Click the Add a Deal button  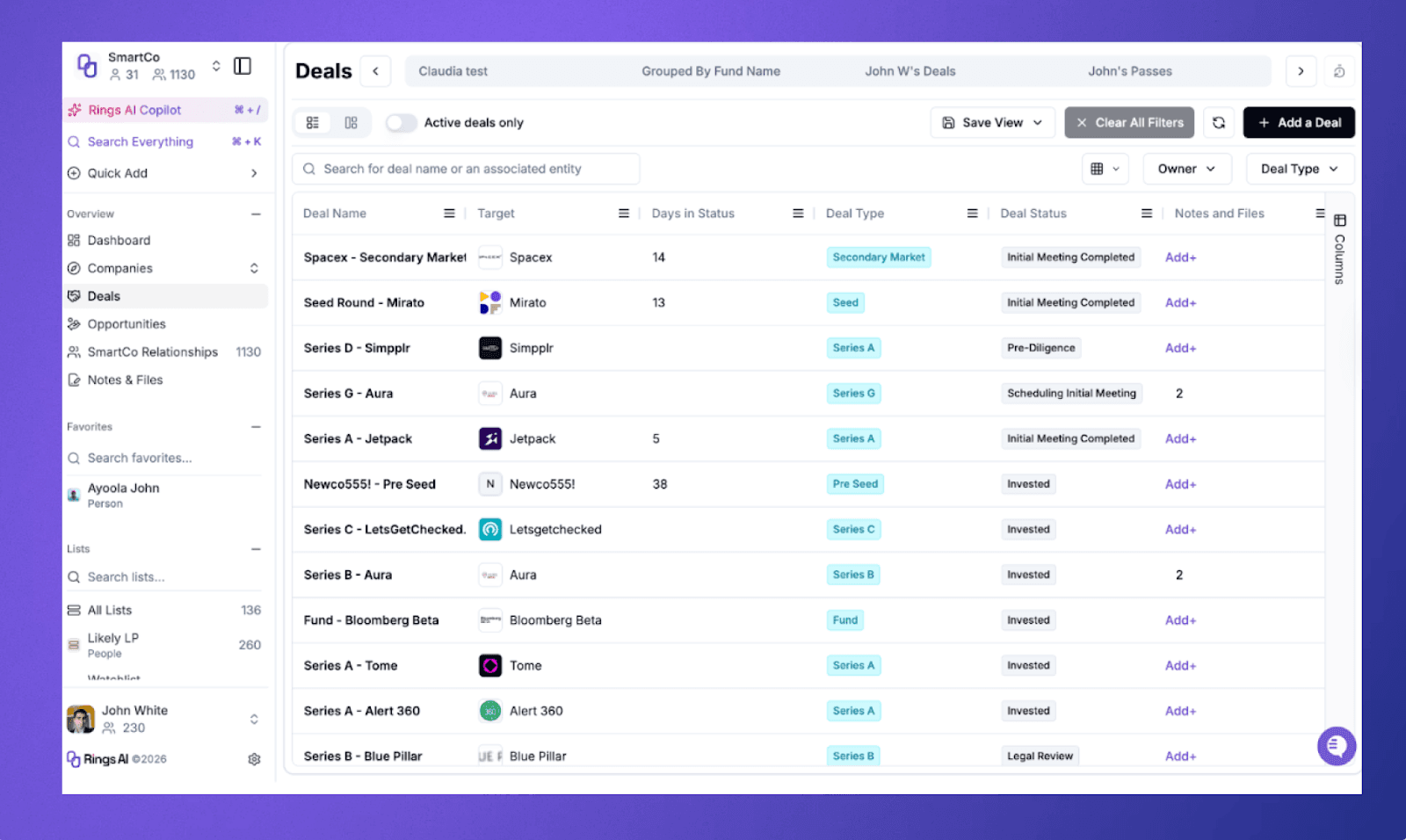click(x=1298, y=122)
